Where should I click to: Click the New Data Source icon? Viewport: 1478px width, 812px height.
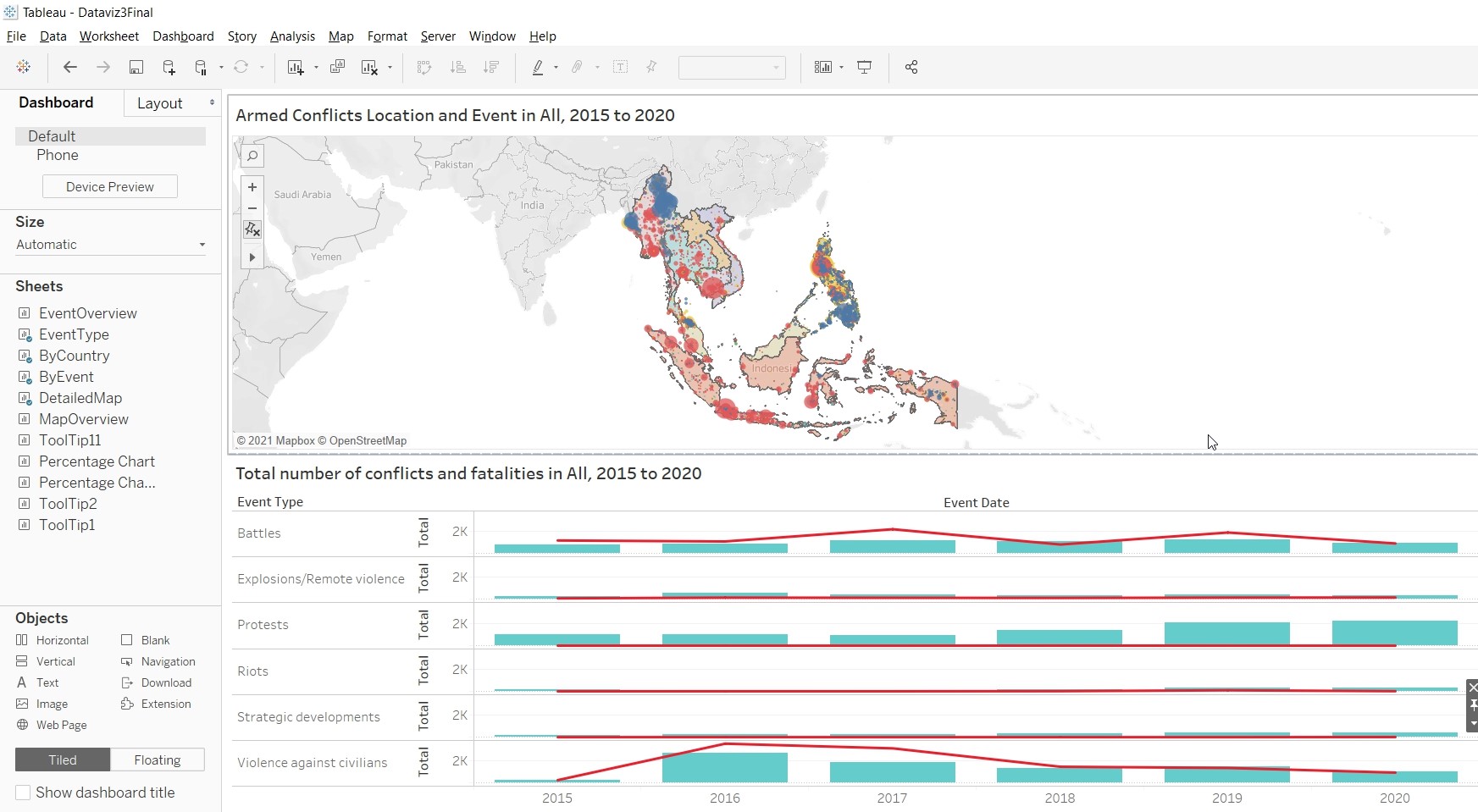tap(169, 67)
